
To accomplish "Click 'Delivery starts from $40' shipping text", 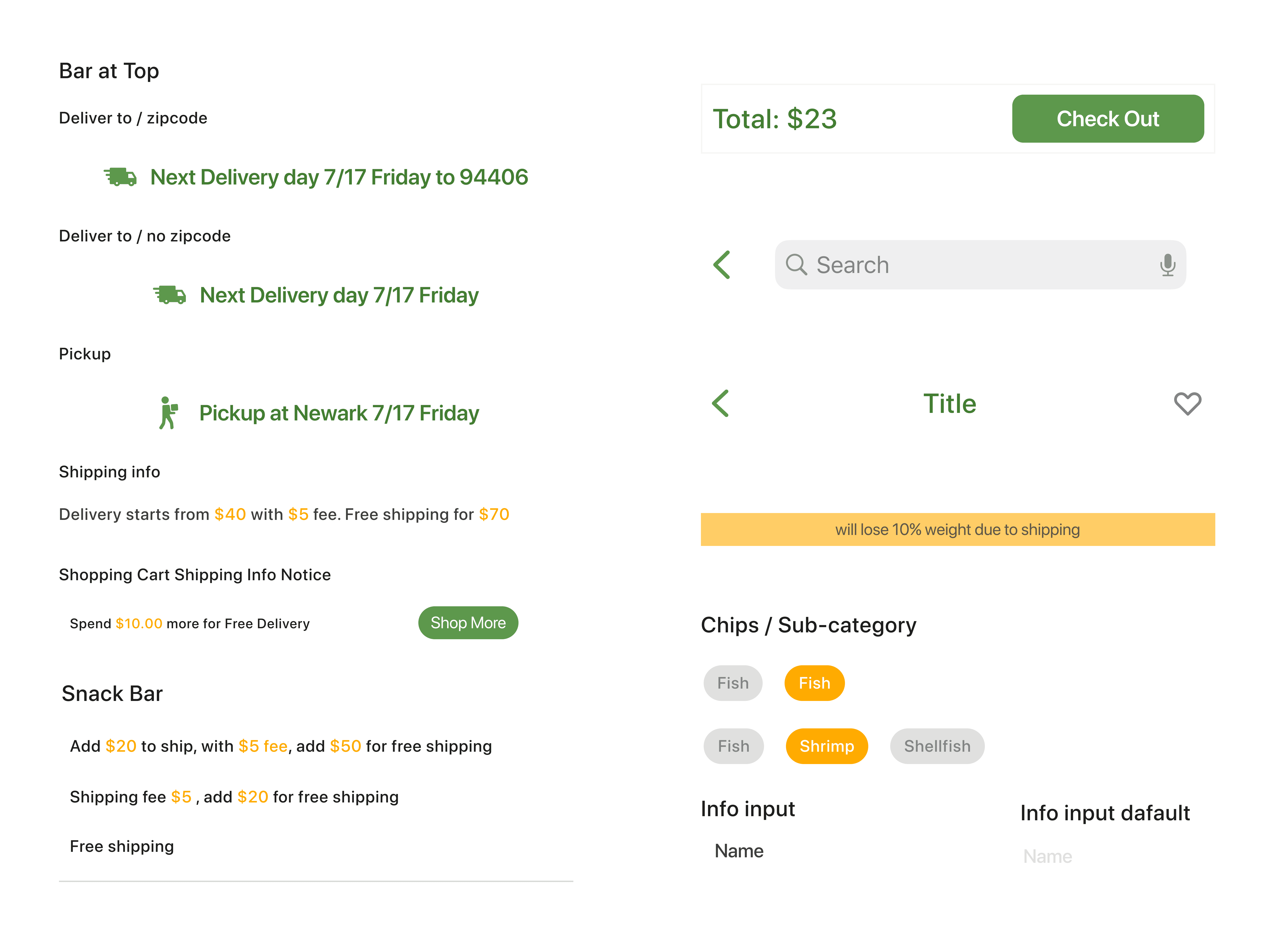I will pos(284,514).
